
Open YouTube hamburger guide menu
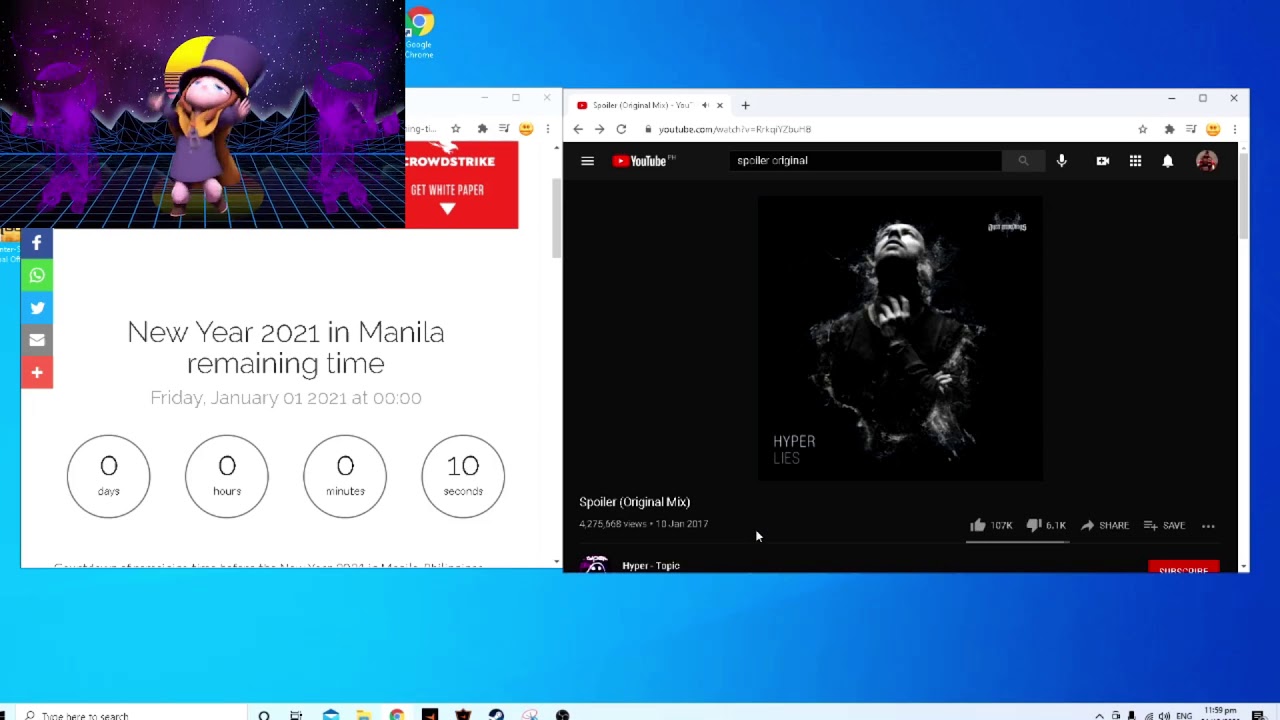click(588, 161)
